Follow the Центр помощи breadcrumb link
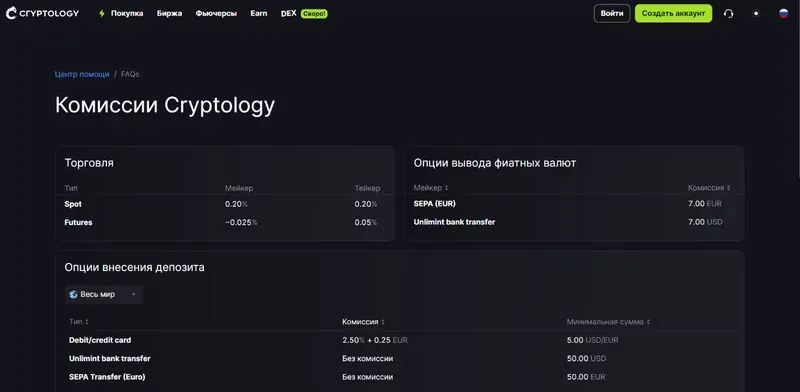This screenshot has height=392, width=800. [x=82, y=74]
